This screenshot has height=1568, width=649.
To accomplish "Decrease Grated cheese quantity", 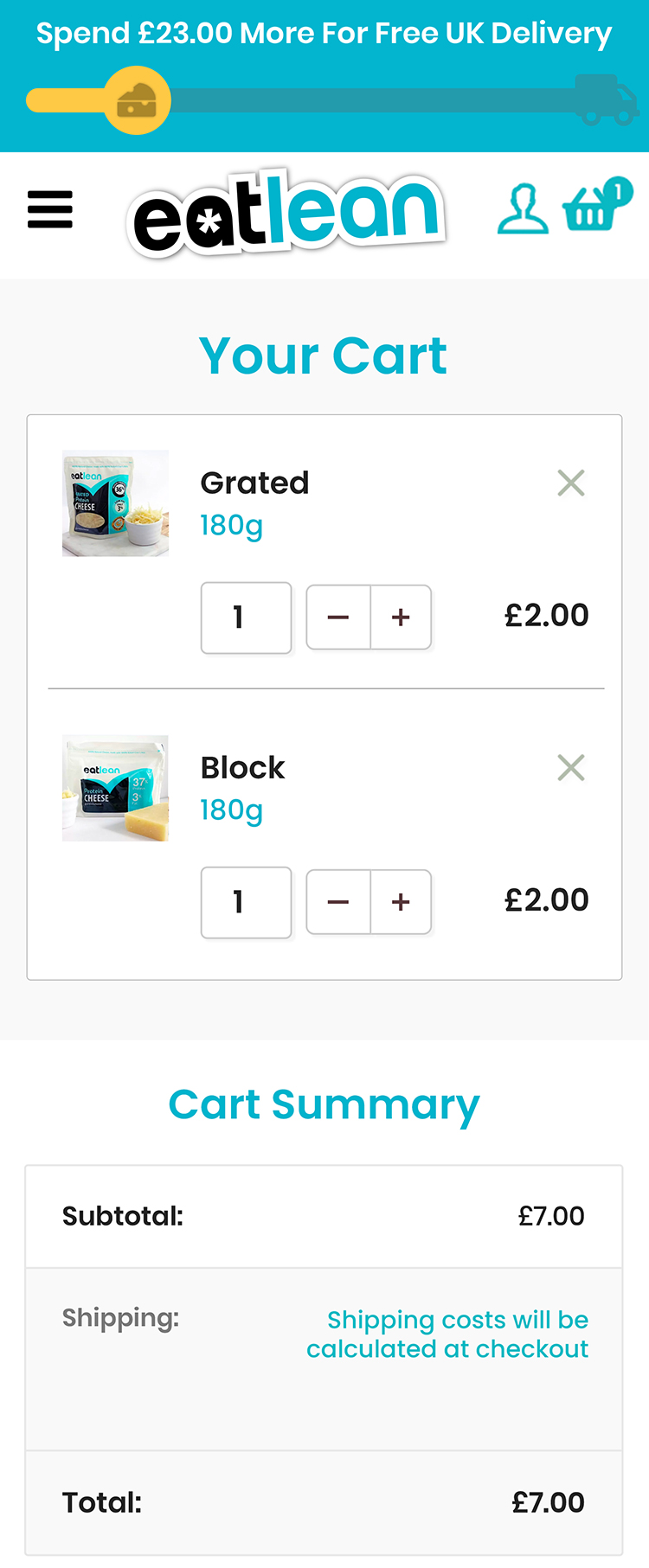I will tap(338, 618).
